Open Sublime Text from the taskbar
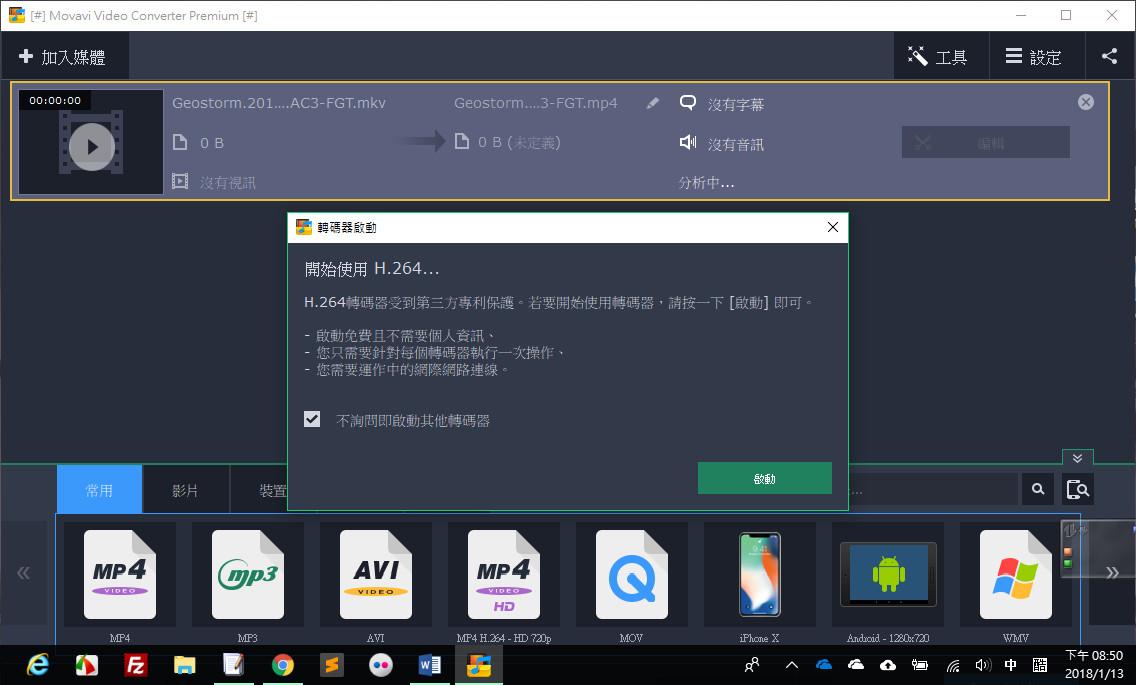Image resolution: width=1136 pixels, height=685 pixels. [332, 665]
